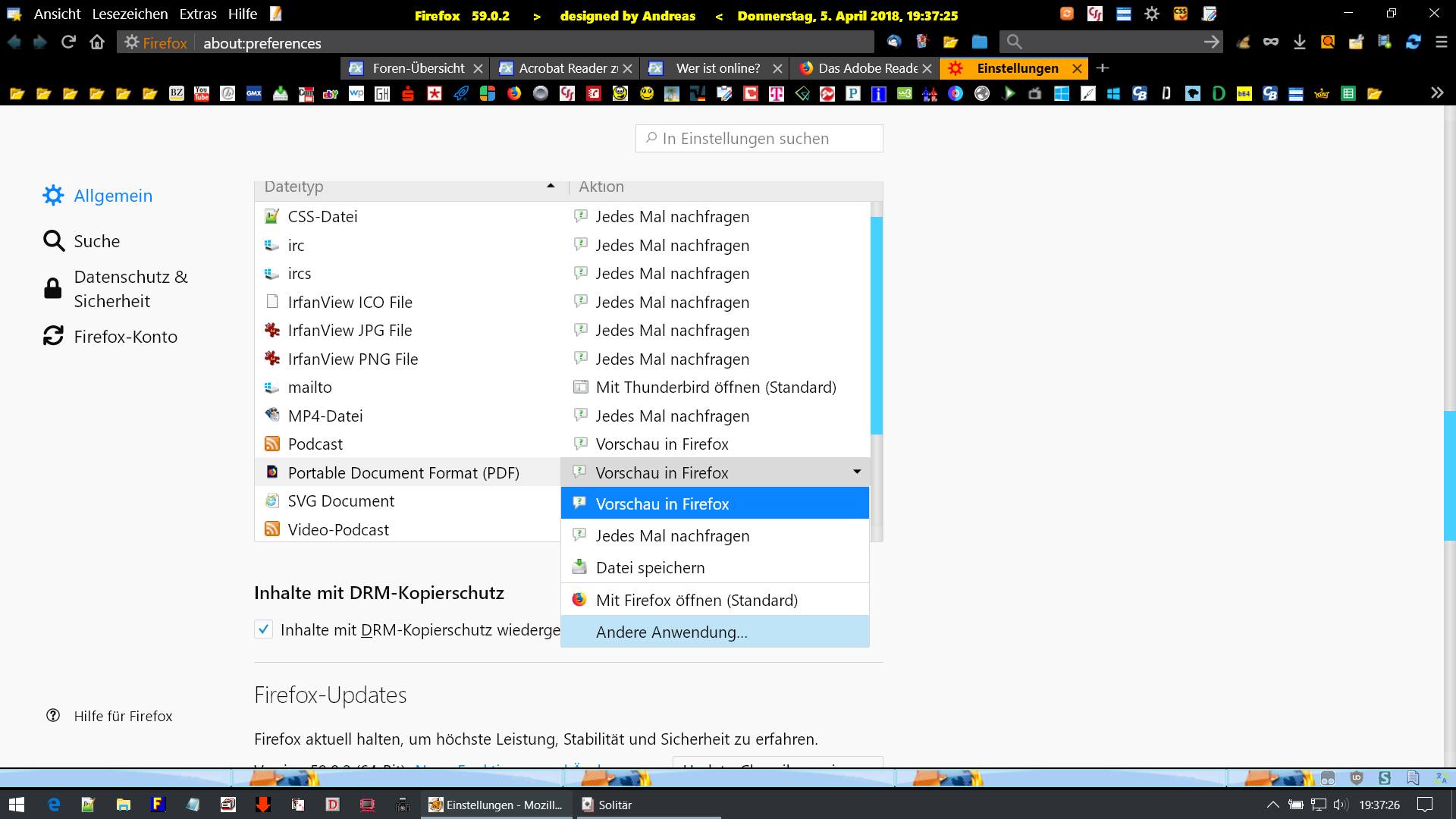
Task: Open the downloads arrow icon
Action: [1299, 42]
